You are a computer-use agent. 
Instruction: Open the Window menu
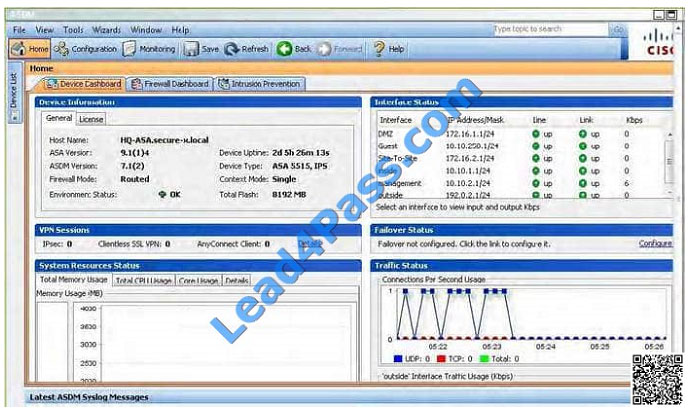(x=146, y=30)
